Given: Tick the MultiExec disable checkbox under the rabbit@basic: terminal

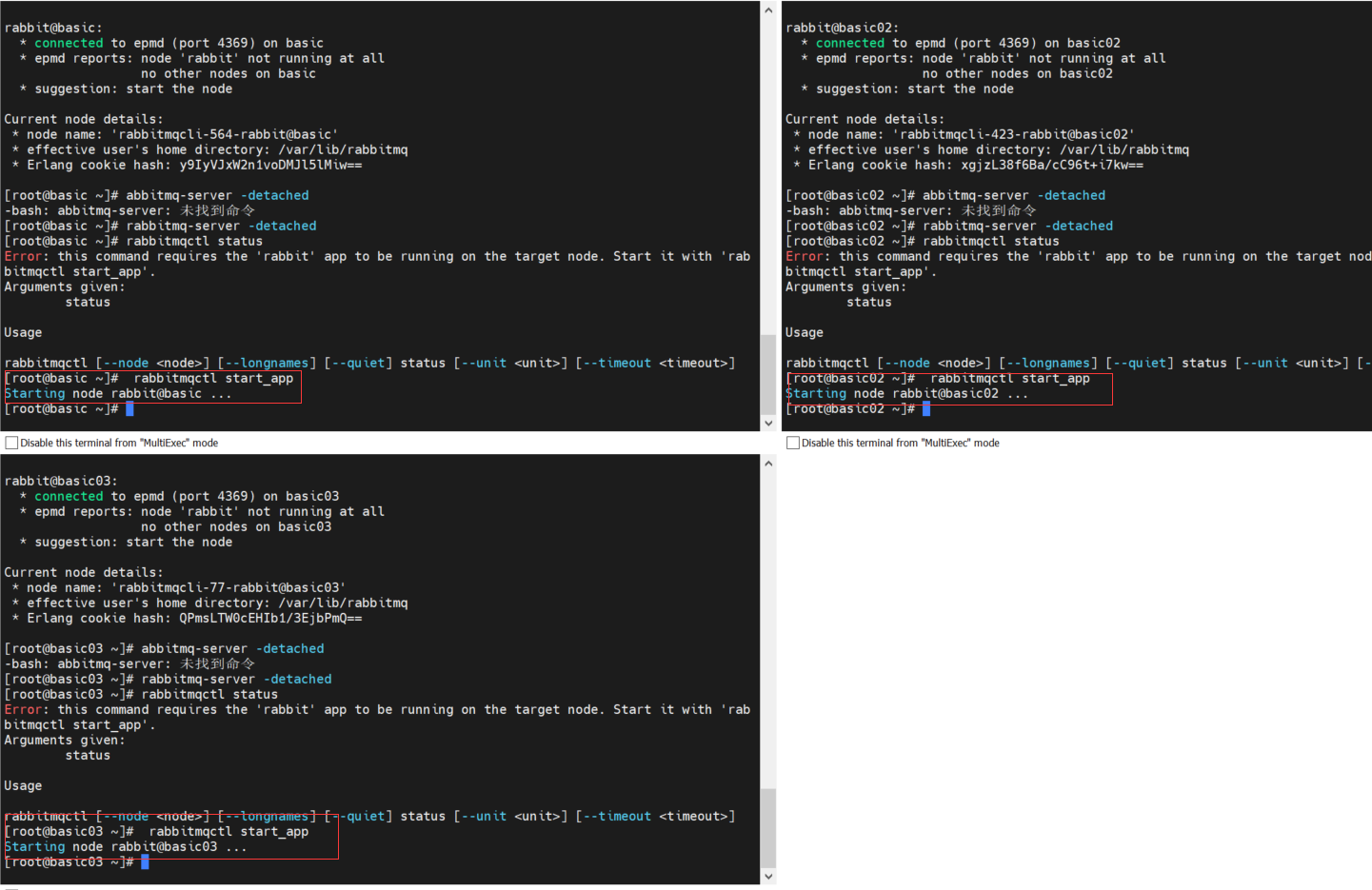Looking at the screenshot, I should point(11,443).
